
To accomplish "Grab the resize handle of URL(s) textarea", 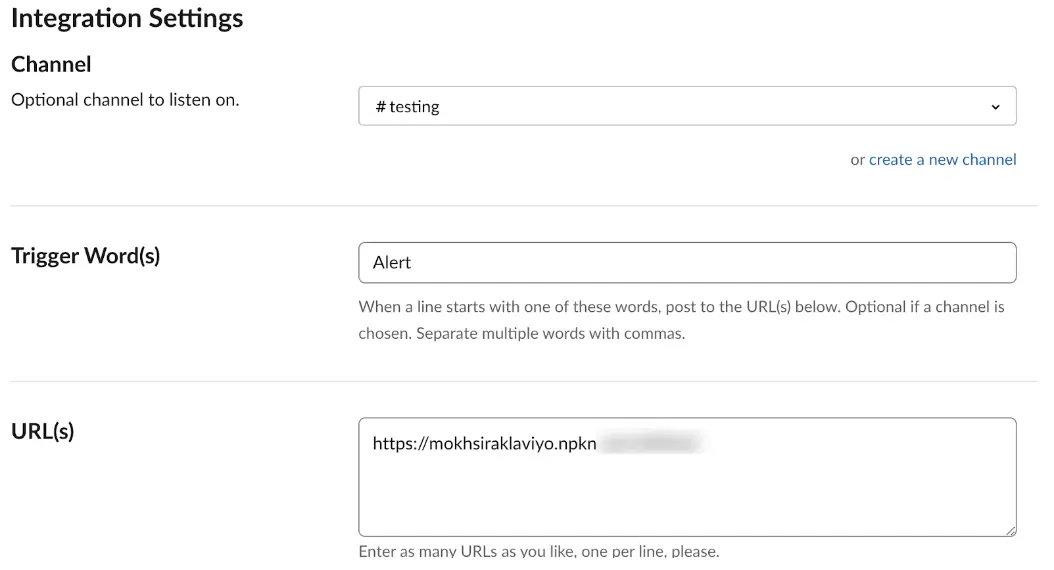I will click(1010, 530).
